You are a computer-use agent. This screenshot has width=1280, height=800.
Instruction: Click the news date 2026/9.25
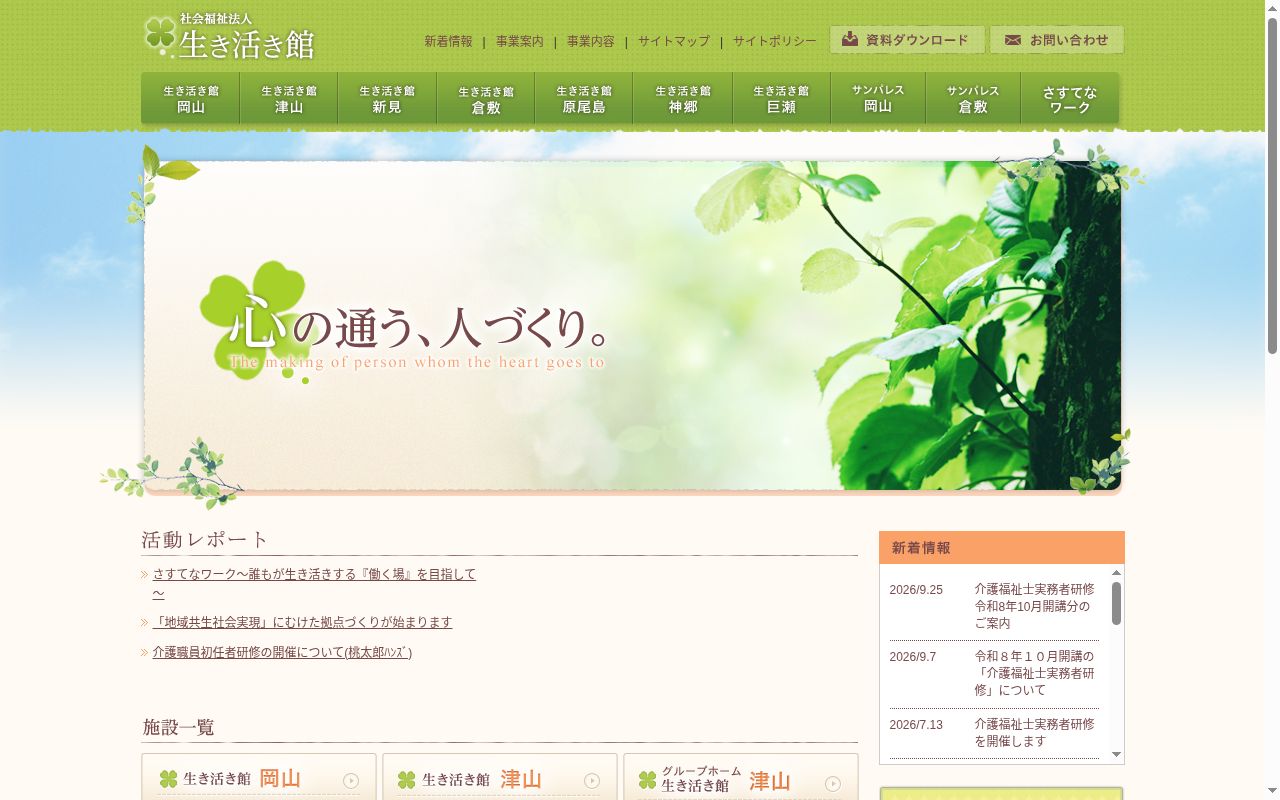point(916,590)
